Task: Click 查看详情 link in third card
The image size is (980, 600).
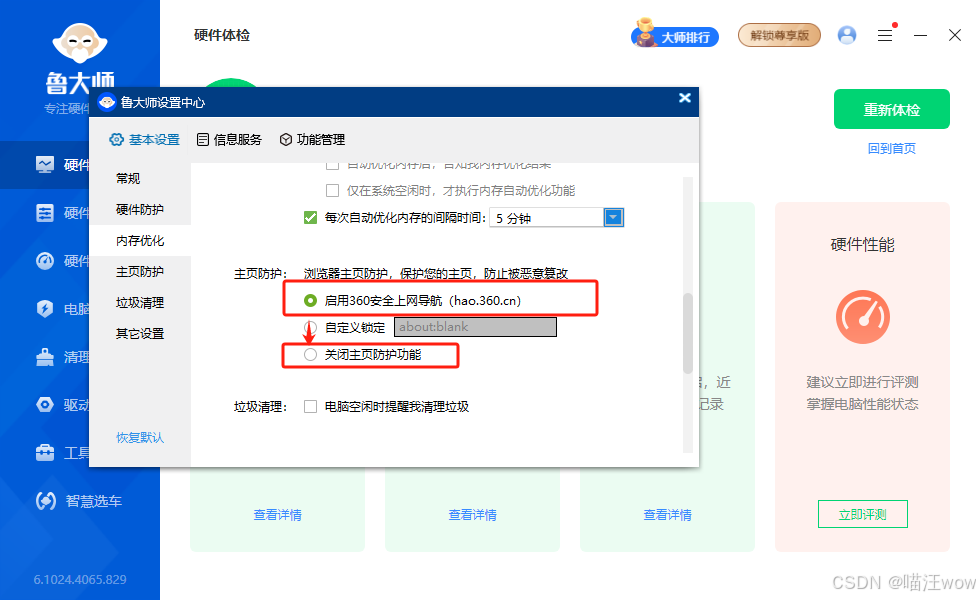Action: click(x=668, y=514)
